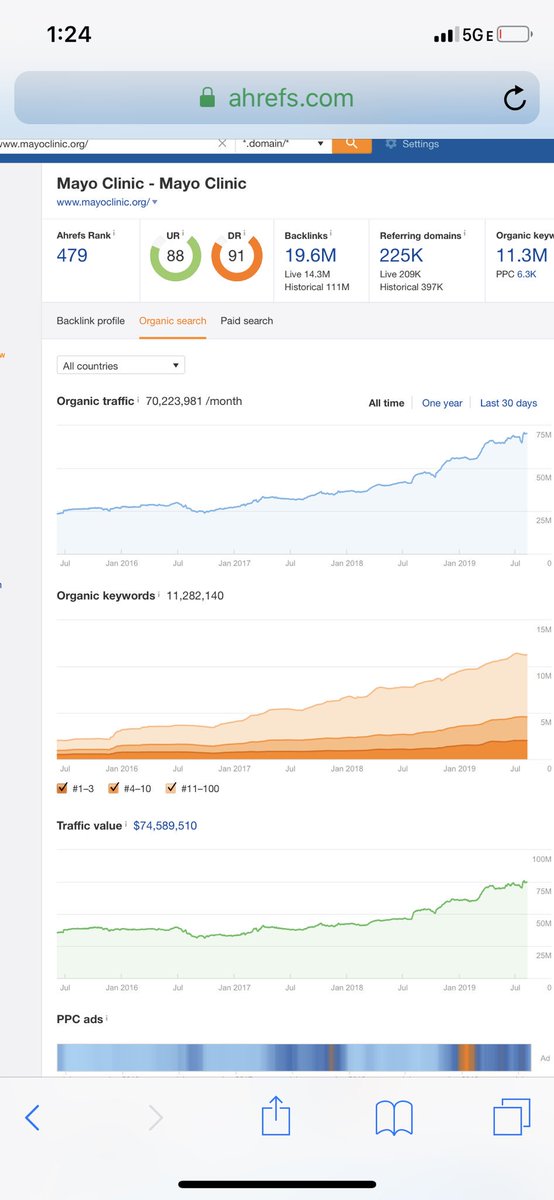Click the 11,282,140 organic keywords count
The image size is (554, 1200).
click(195, 595)
